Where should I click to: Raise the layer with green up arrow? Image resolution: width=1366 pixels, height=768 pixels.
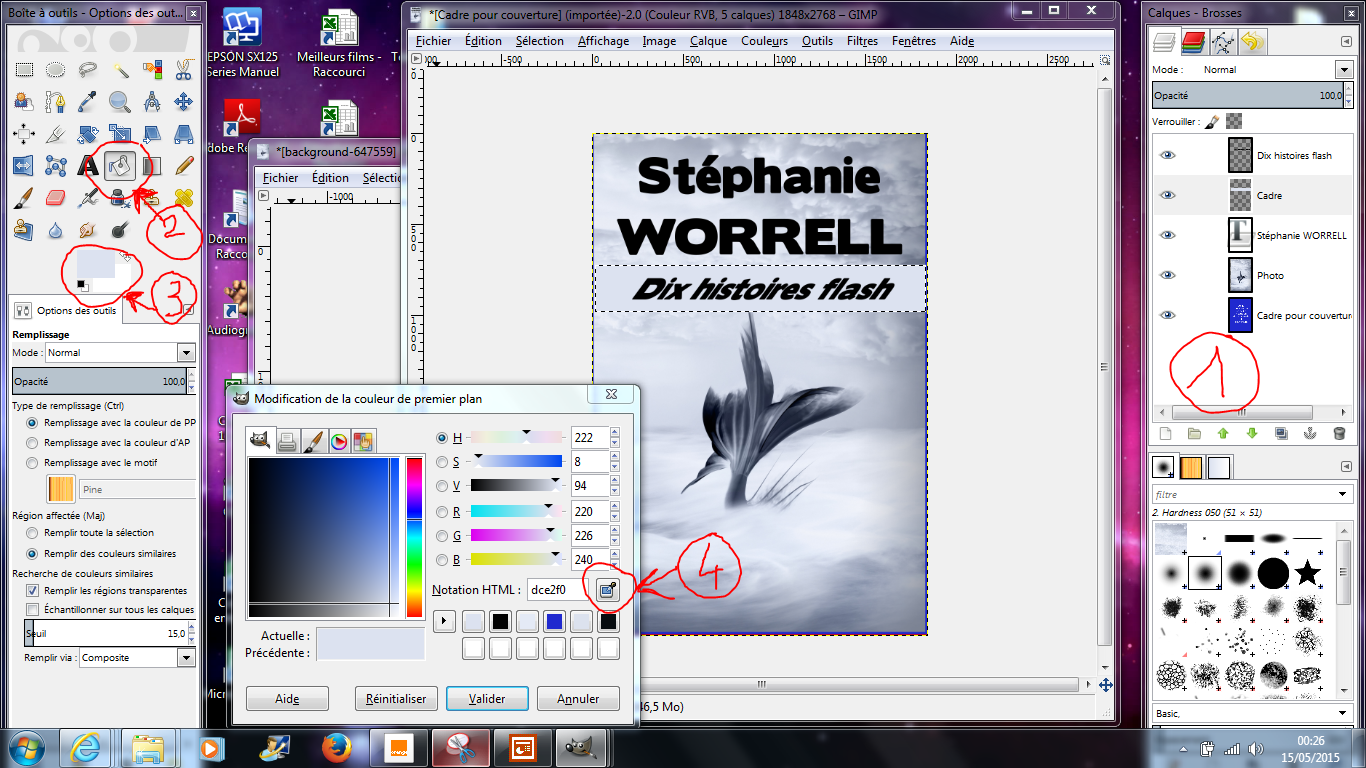[x=1223, y=433]
